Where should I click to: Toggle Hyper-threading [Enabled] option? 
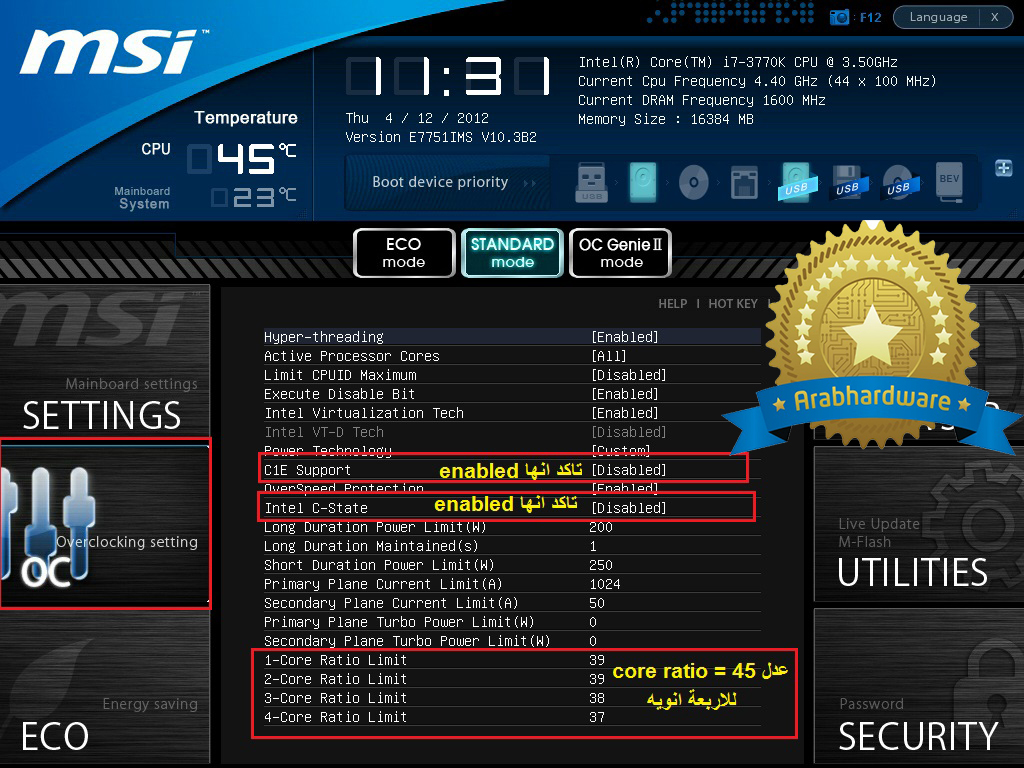click(512, 337)
